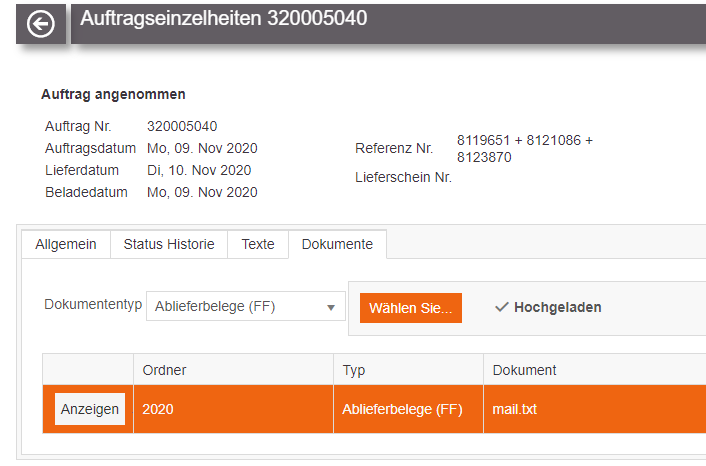Click the Auftrag angenommen status heading
The height and width of the screenshot is (466, 706).
113,95
